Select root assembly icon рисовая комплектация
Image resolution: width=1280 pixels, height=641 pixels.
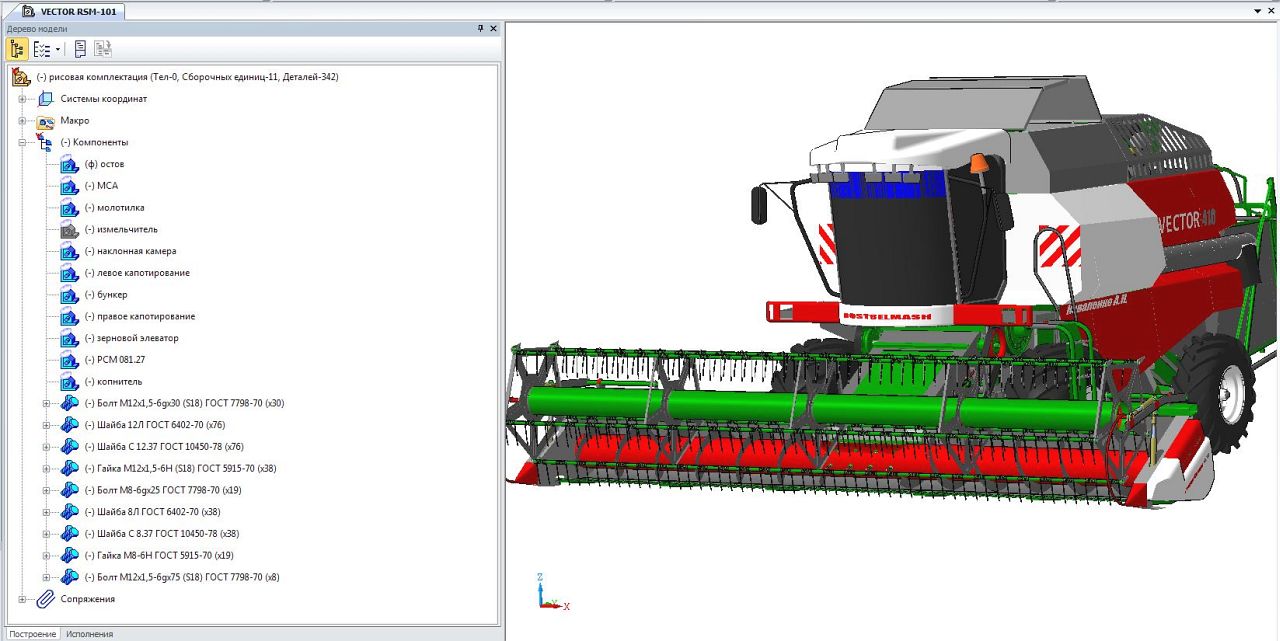click(x=21, y=77)
